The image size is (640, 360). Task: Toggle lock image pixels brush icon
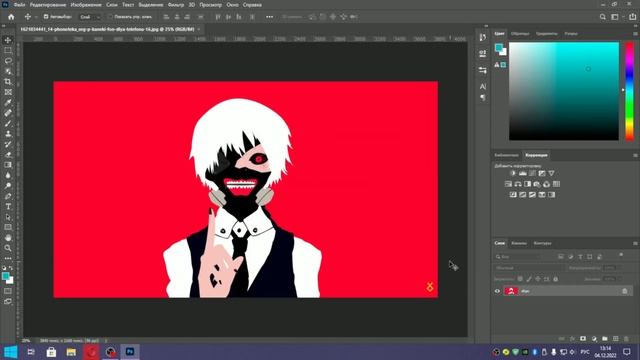[529, 279]
